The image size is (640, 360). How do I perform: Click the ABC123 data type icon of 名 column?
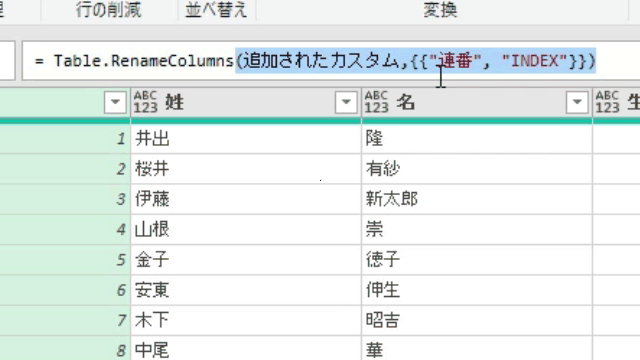tap(376, 102)
